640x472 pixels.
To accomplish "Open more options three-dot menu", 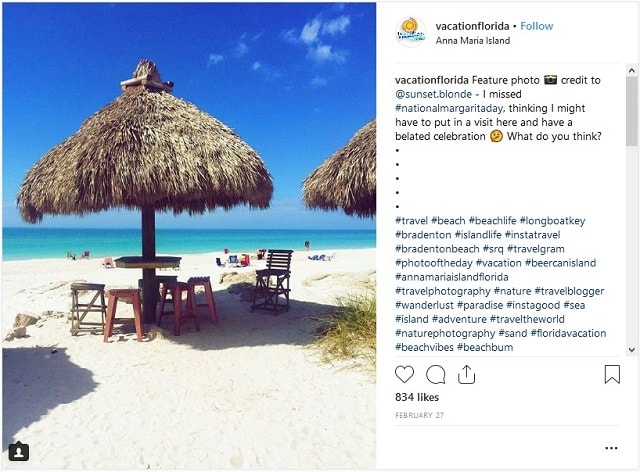I will pos(611,448).
